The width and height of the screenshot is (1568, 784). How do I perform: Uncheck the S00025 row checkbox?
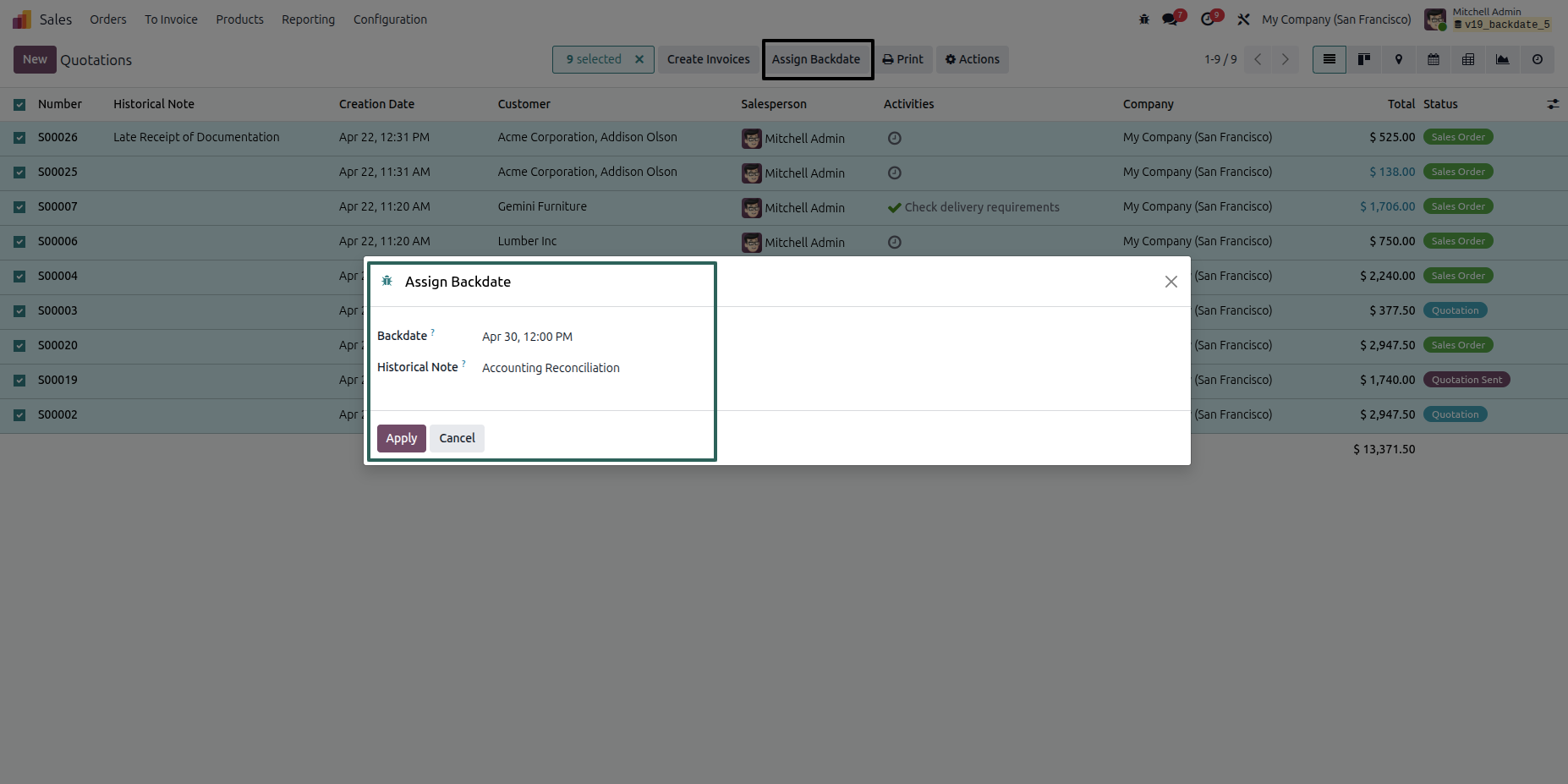[x=19, y=173]
